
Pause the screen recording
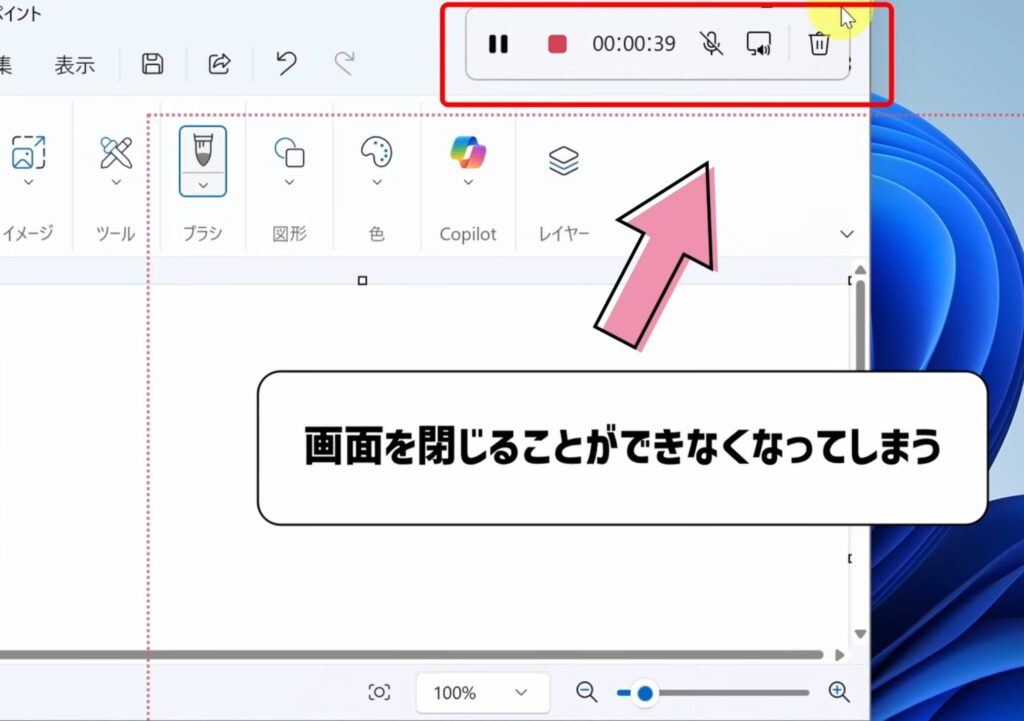(498, 44)
